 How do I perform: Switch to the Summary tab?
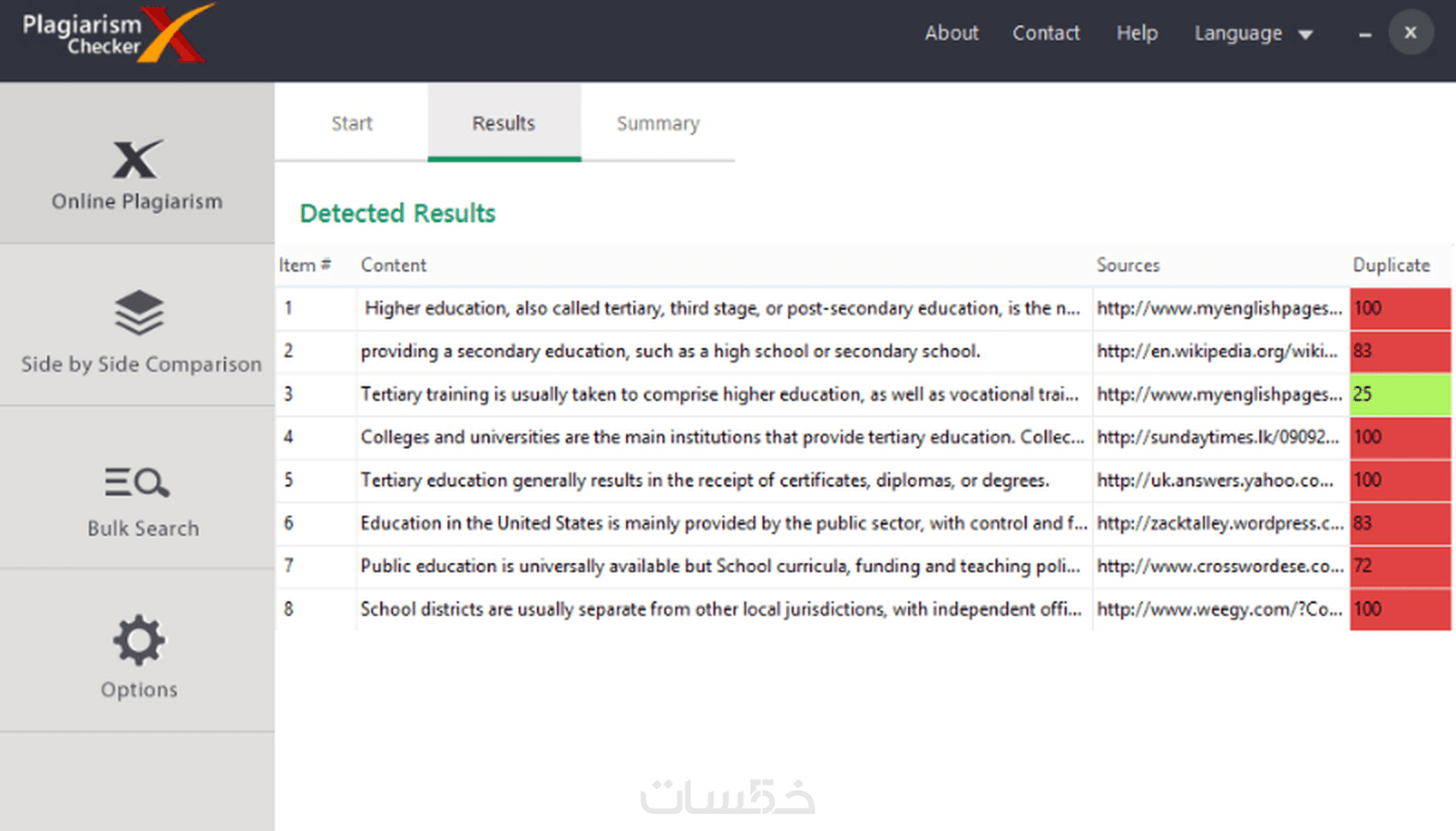[x=658, y=123]
